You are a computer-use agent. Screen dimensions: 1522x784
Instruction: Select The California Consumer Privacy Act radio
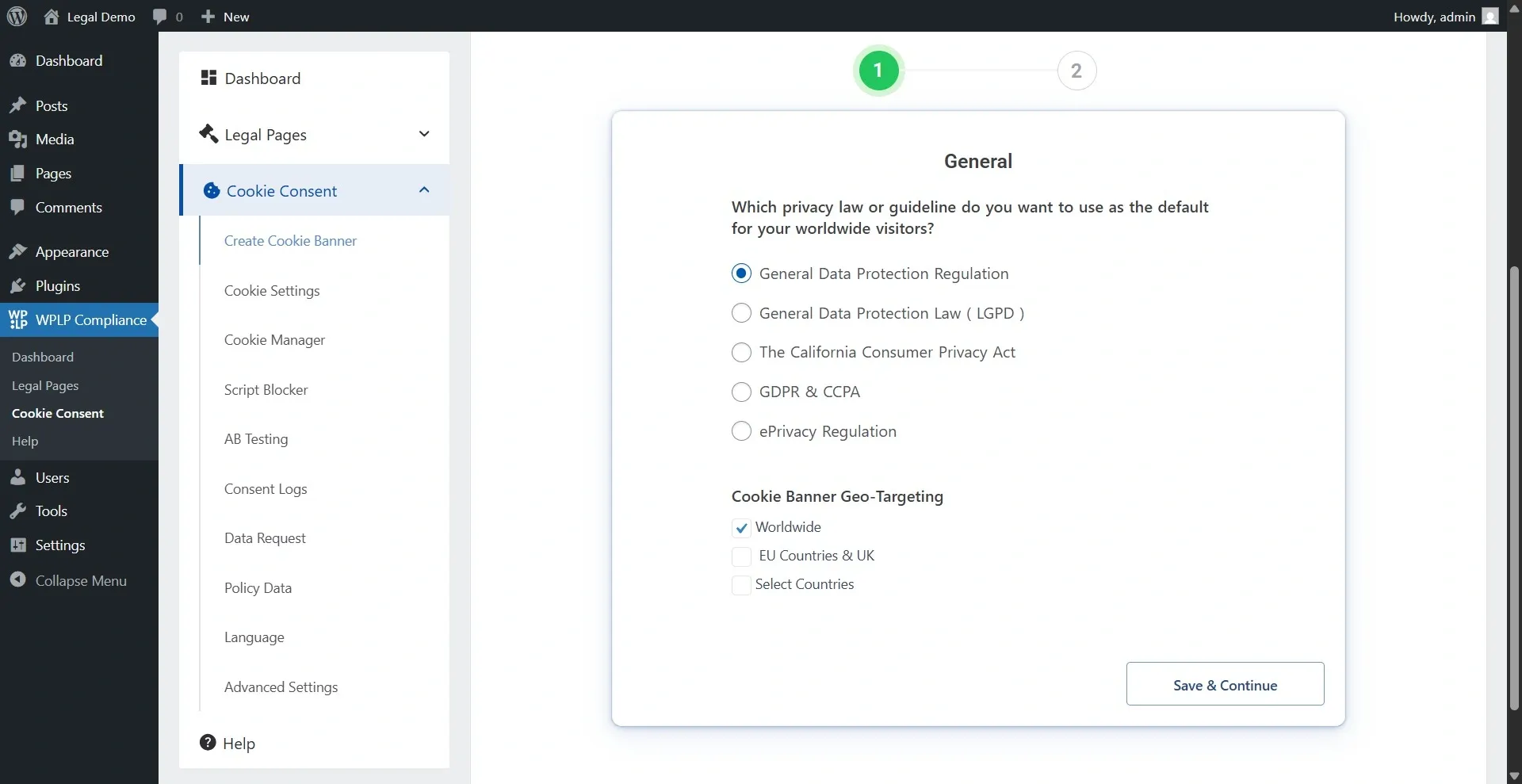point(741,352)
